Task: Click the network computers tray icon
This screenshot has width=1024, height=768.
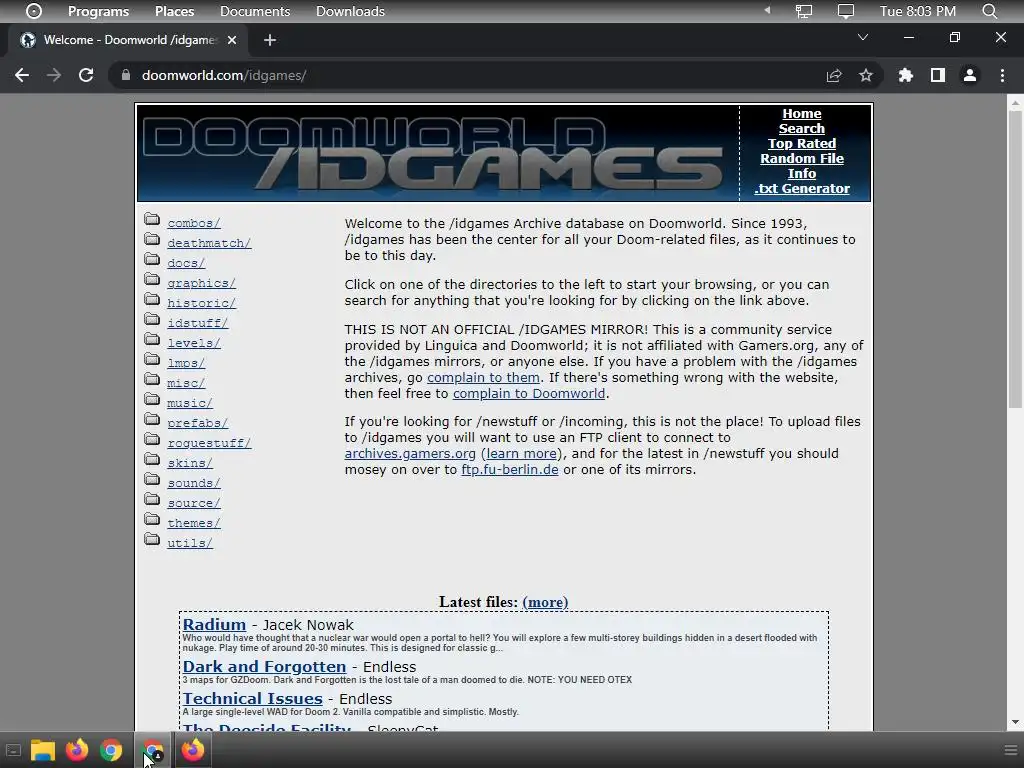Action: (804, 11)
